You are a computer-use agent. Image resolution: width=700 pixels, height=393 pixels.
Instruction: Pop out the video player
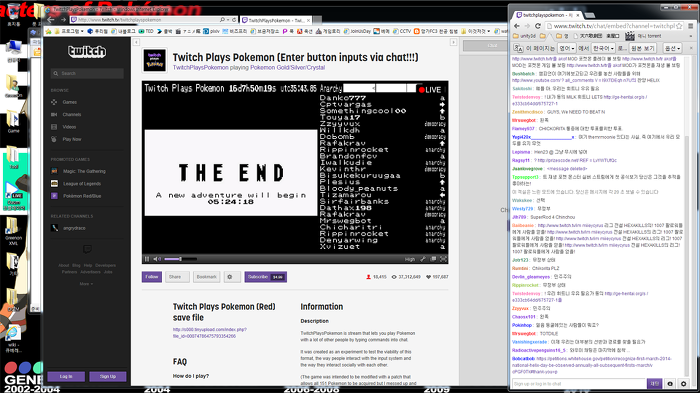pos(433,259)
